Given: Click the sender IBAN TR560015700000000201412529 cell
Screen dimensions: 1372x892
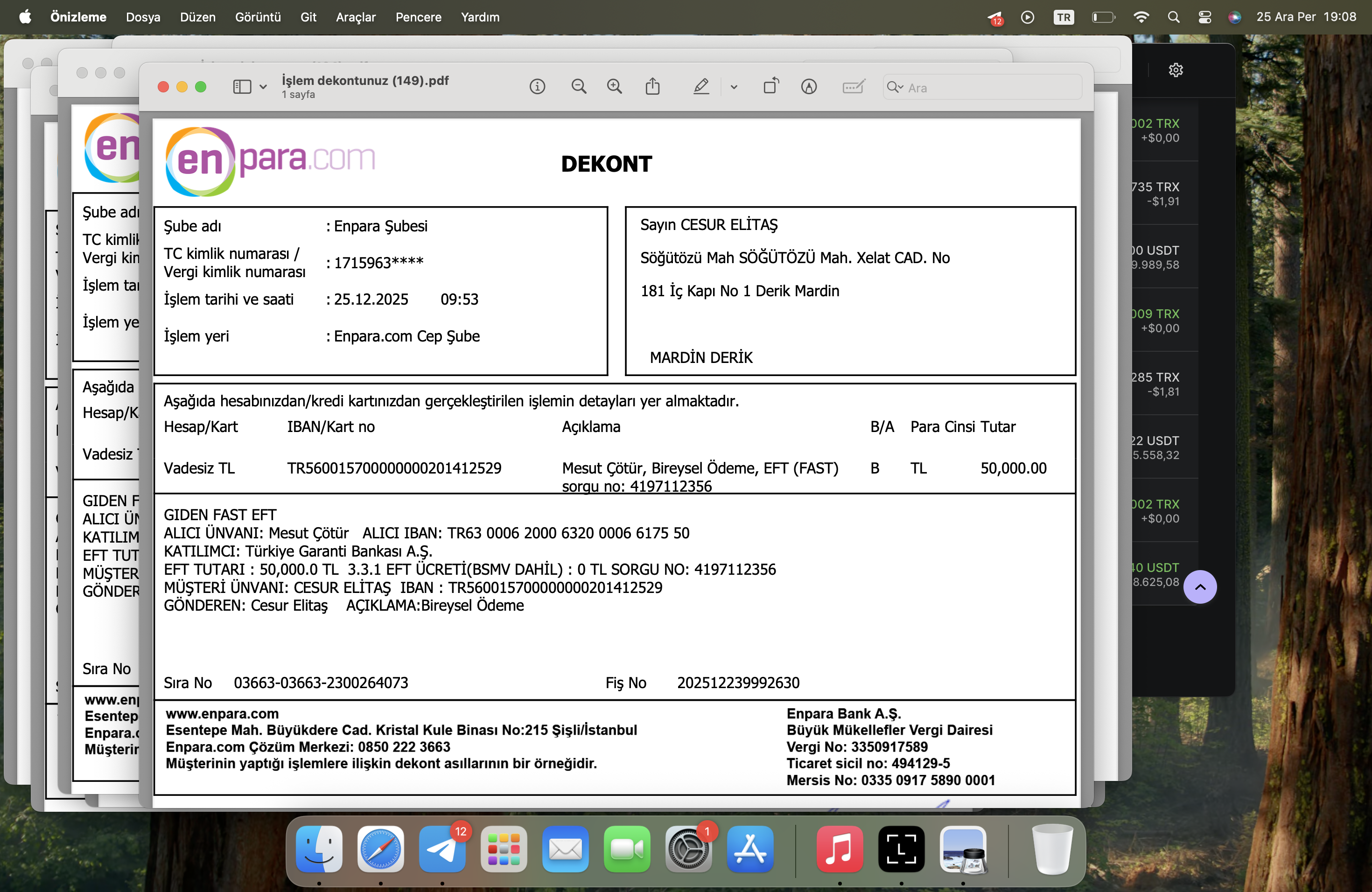Looking at the screenshot, I should (394, 468).
